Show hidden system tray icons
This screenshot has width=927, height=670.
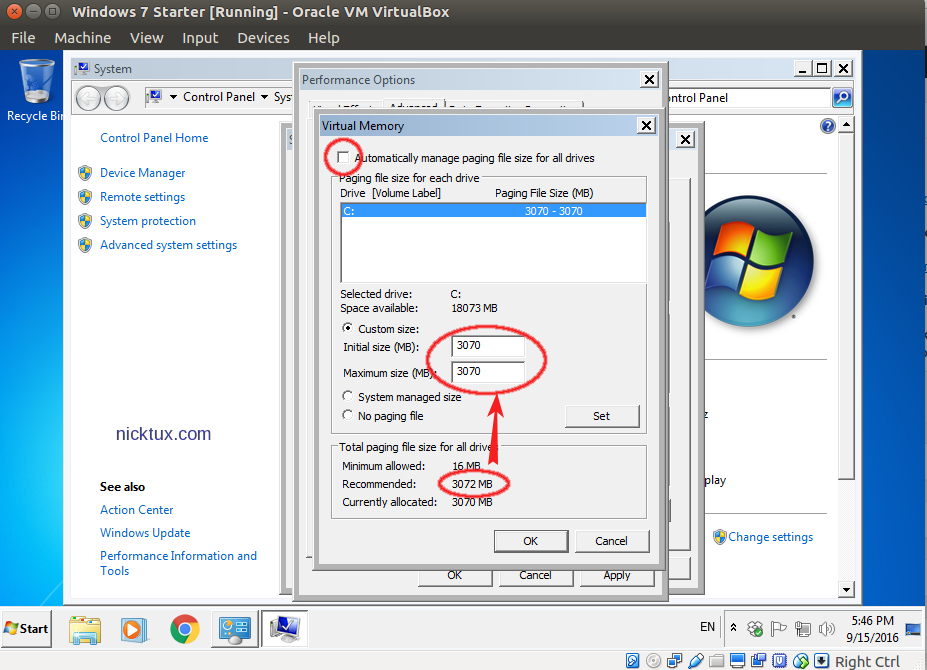pyautogui.click(x=734, y=629)
